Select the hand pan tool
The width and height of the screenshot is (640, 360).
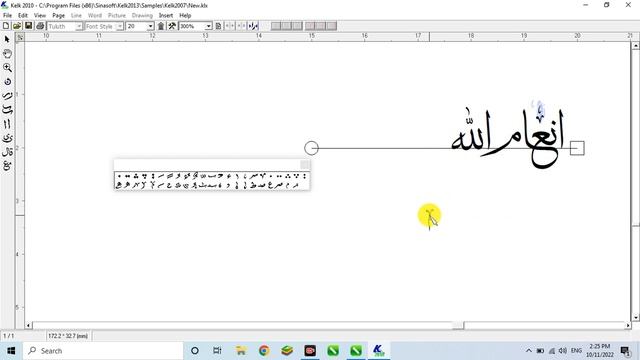[x=7, y=53]
